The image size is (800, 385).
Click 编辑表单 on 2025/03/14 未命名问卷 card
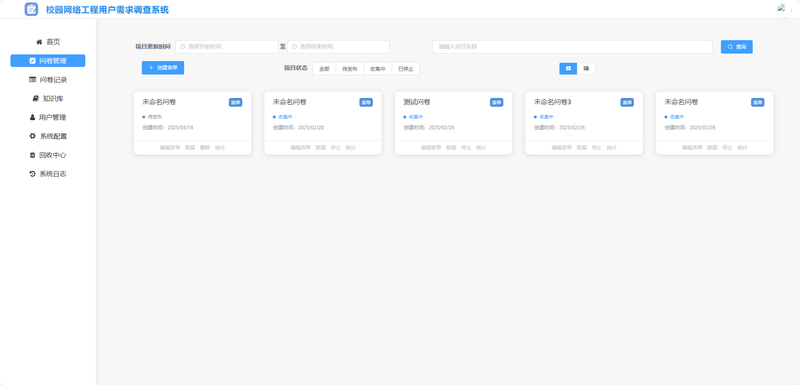pyautogui.click(x=170, y=148)
